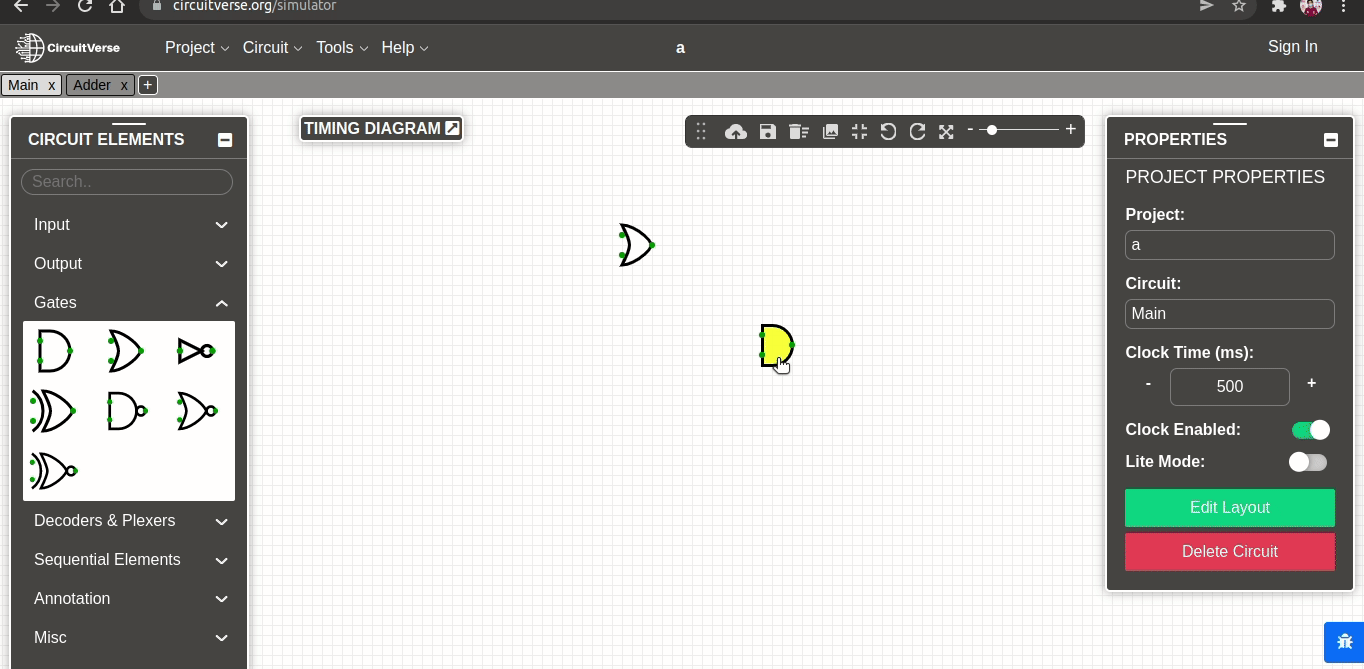Image resolution: width=1364 pixels, height=669 pixels.
Task: Undo the last circuit change
Action: pyautogui.click(x=888, y=131)
